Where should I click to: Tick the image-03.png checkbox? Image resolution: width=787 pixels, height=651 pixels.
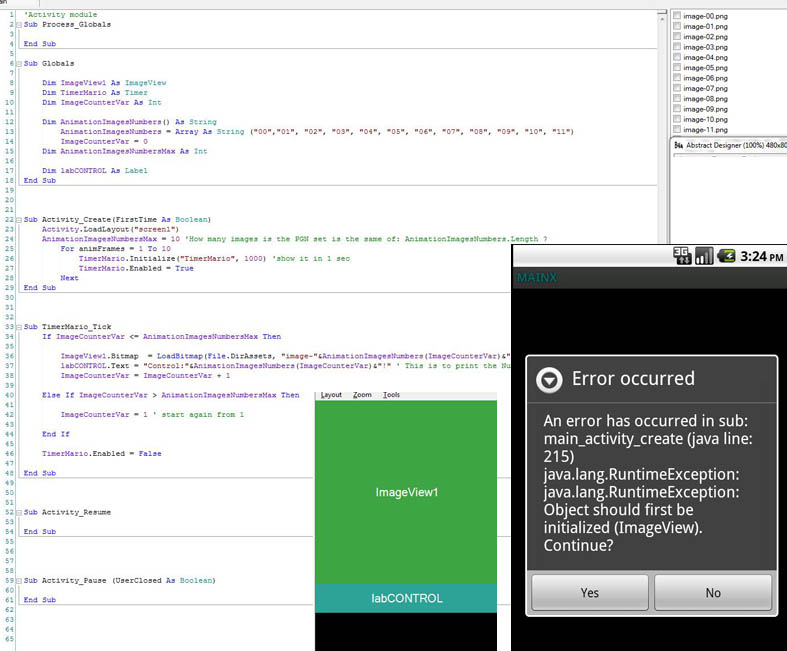[x=677, y=47]
